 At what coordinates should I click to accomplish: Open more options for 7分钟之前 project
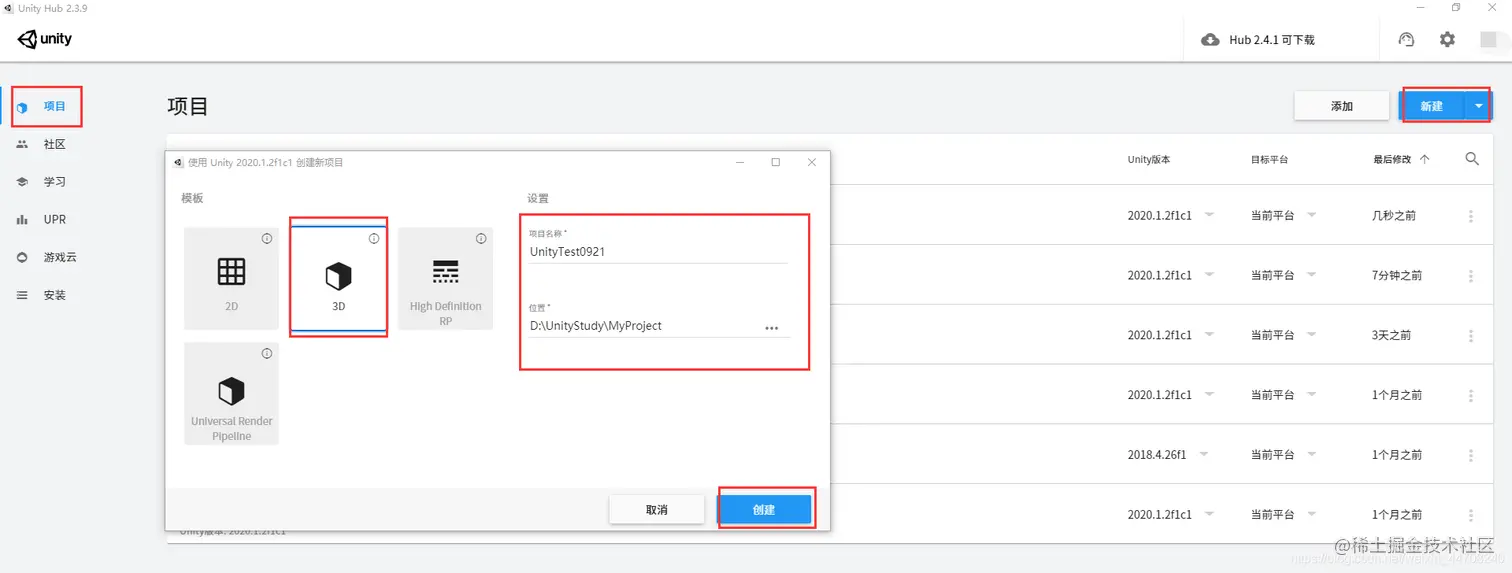(1471, 276)
